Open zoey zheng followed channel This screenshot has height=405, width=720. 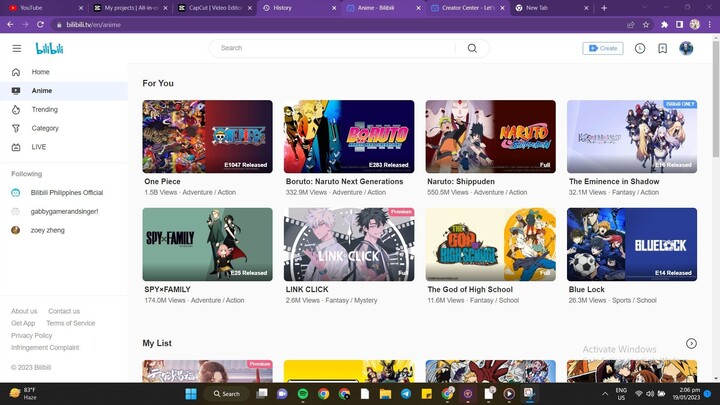click(x=64, y=231)
